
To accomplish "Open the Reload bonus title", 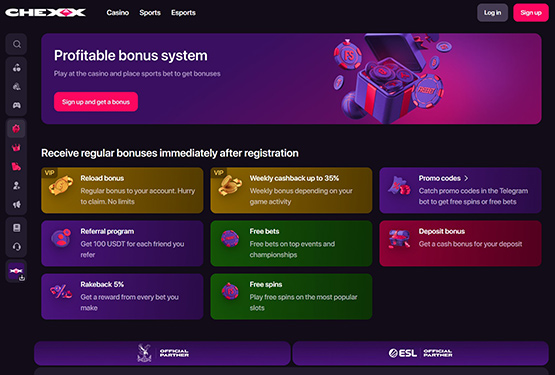I will pos(102,178).
